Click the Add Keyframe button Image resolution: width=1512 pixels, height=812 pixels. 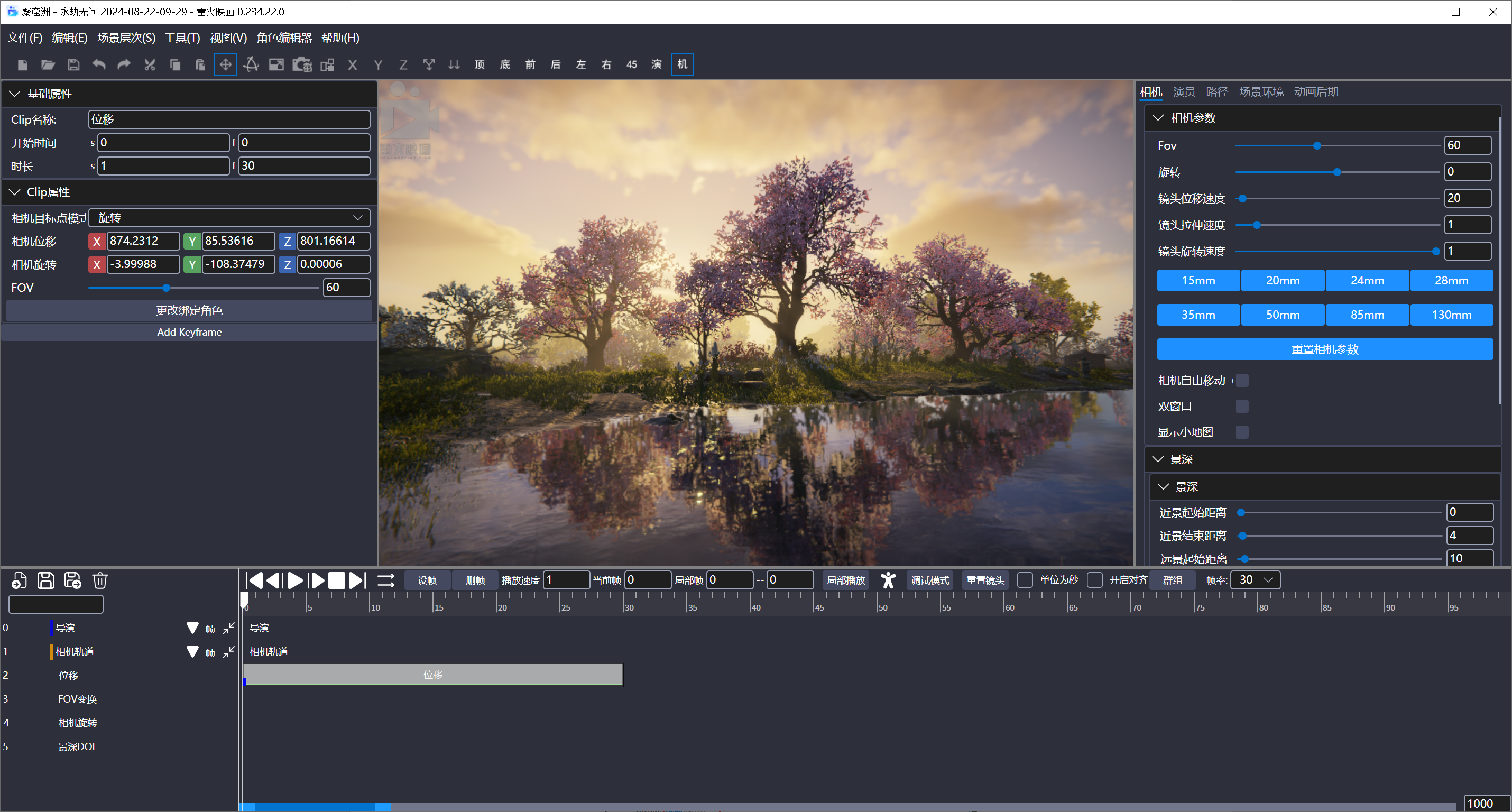coord(189,333)
